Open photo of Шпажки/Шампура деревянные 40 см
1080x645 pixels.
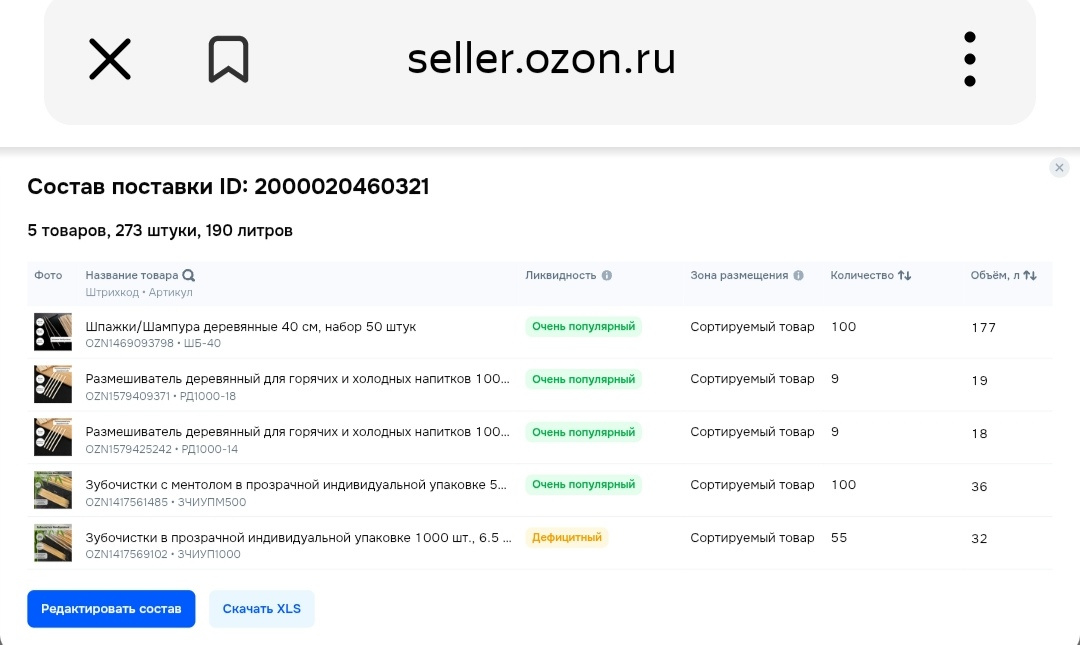53,332
